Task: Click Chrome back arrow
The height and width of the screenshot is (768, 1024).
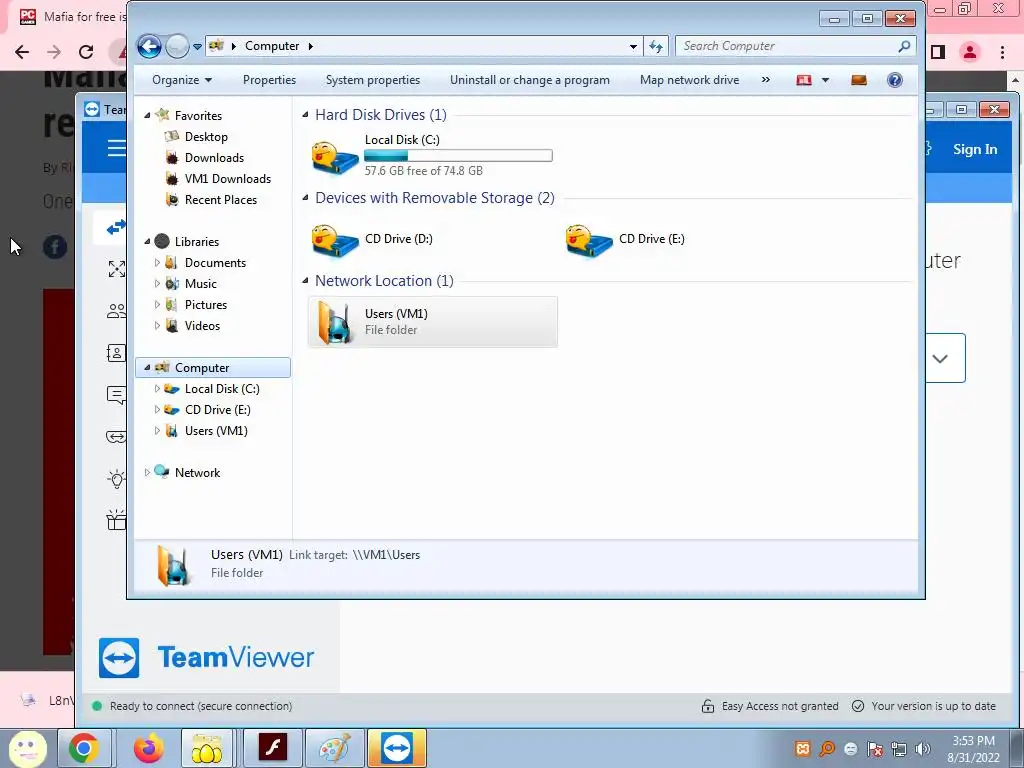Action: [22, 52]
